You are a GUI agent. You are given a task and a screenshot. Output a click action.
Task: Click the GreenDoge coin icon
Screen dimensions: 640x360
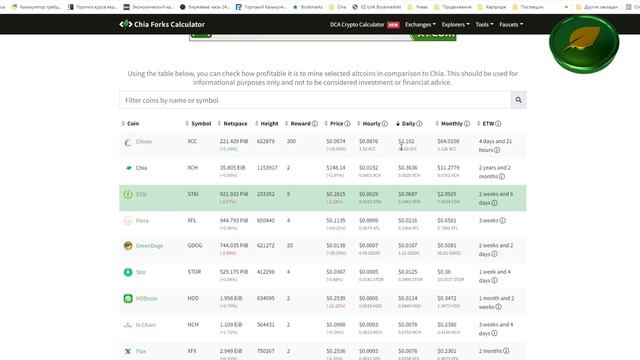[128, 246]
